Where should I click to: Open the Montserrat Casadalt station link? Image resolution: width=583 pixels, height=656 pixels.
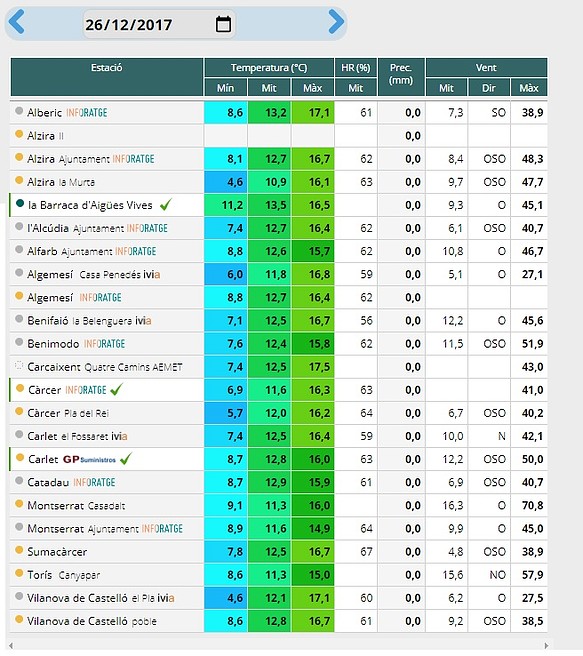click(76, 505)
